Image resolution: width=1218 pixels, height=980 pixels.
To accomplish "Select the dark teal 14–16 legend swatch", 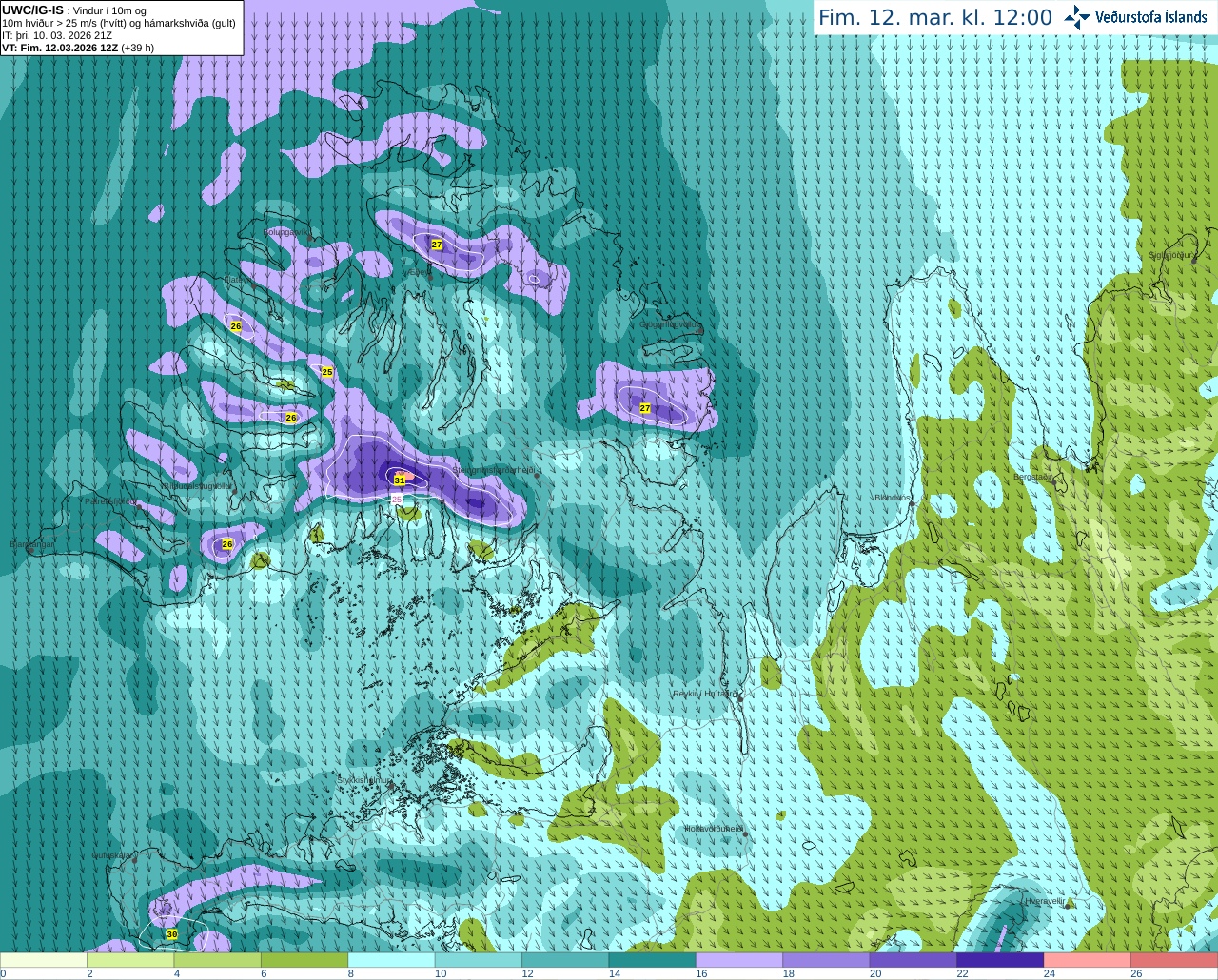I will (653, 960).
